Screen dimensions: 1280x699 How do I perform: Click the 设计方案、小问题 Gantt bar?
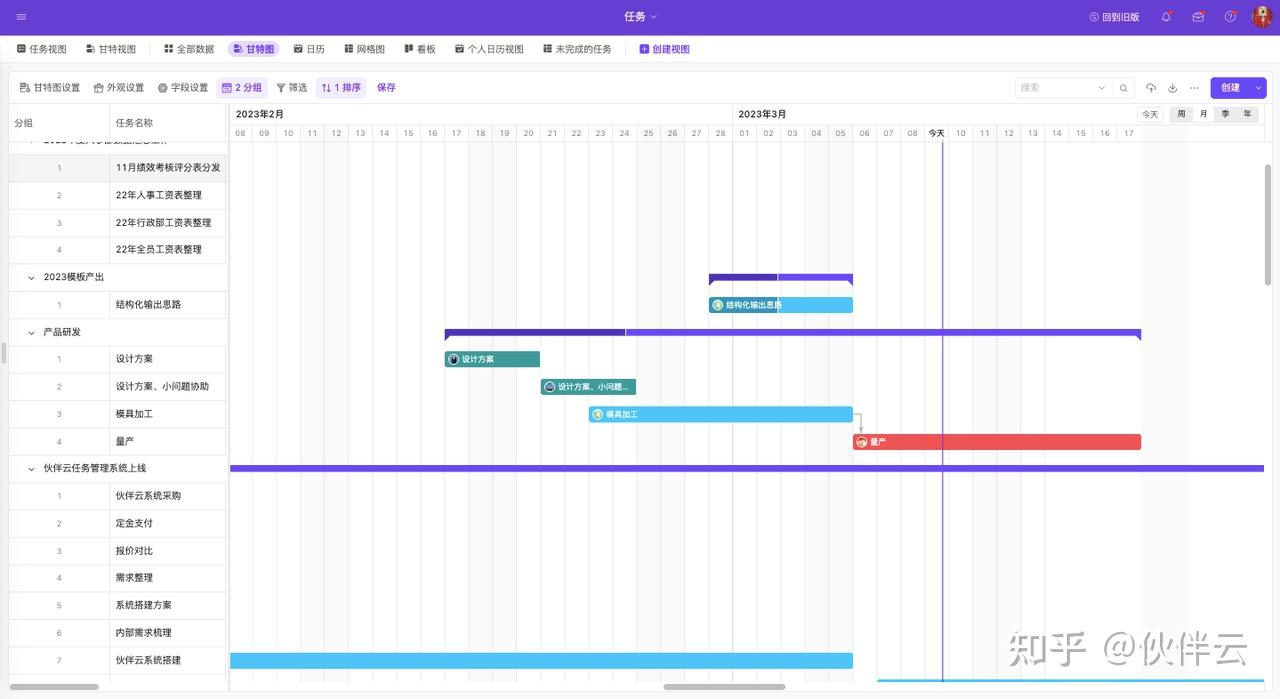pos(588,387)
